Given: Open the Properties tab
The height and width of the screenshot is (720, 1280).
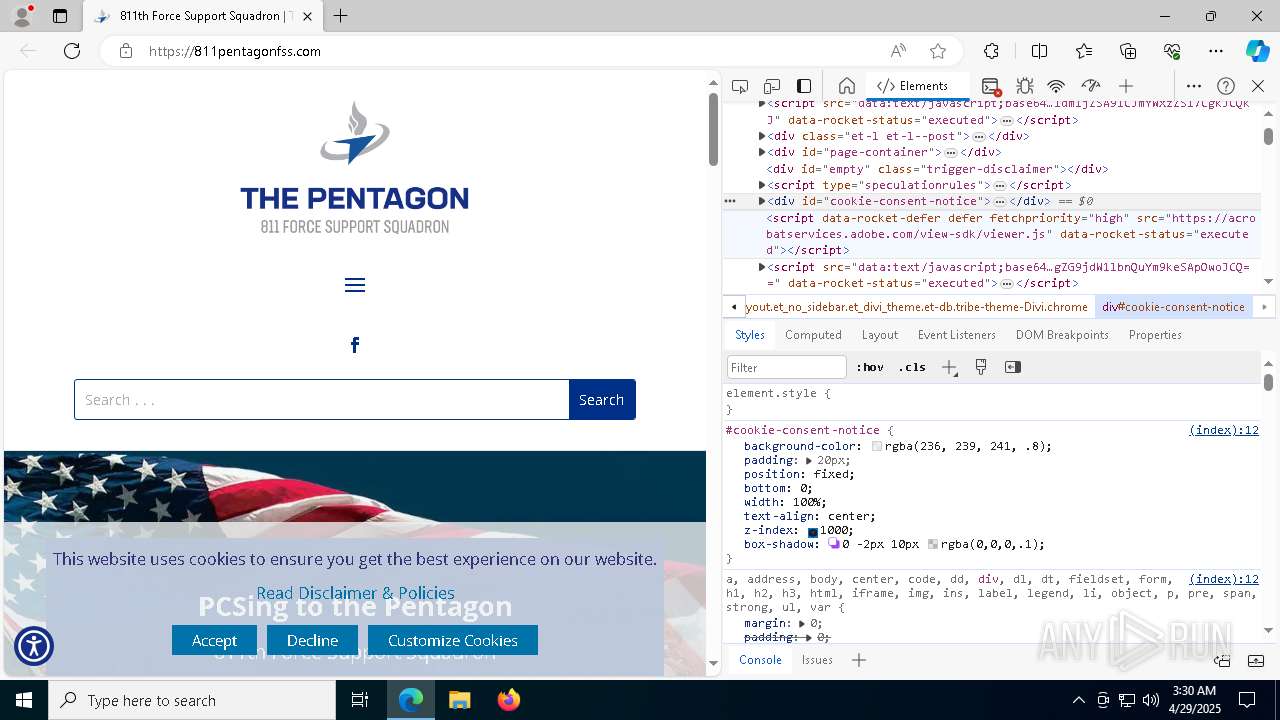Looking at the screenshot, I should (x=1155, y=335).
